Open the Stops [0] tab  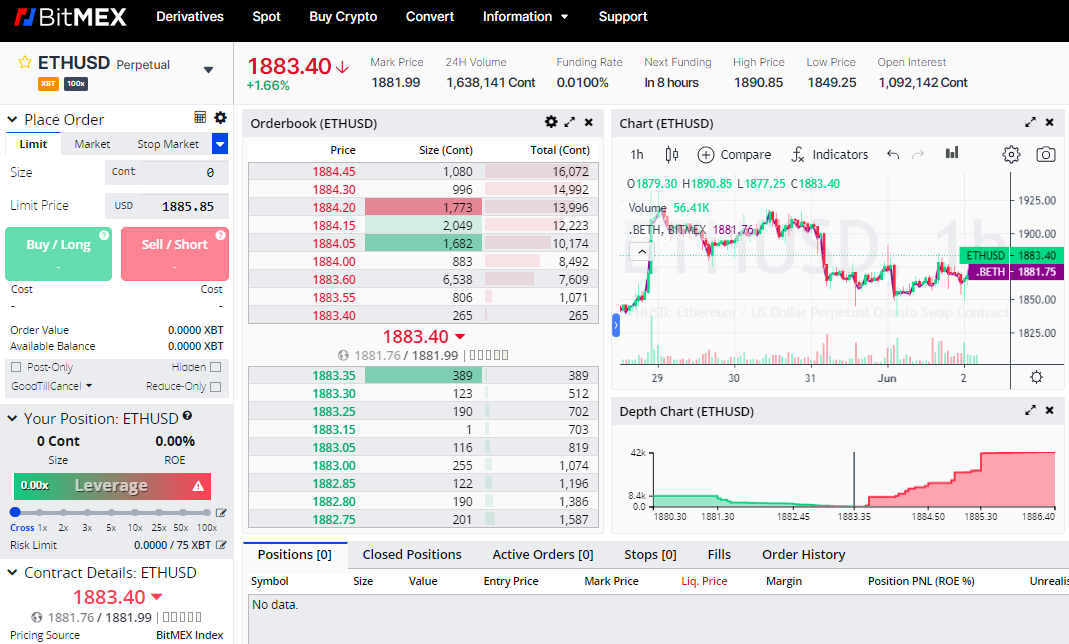650,555
